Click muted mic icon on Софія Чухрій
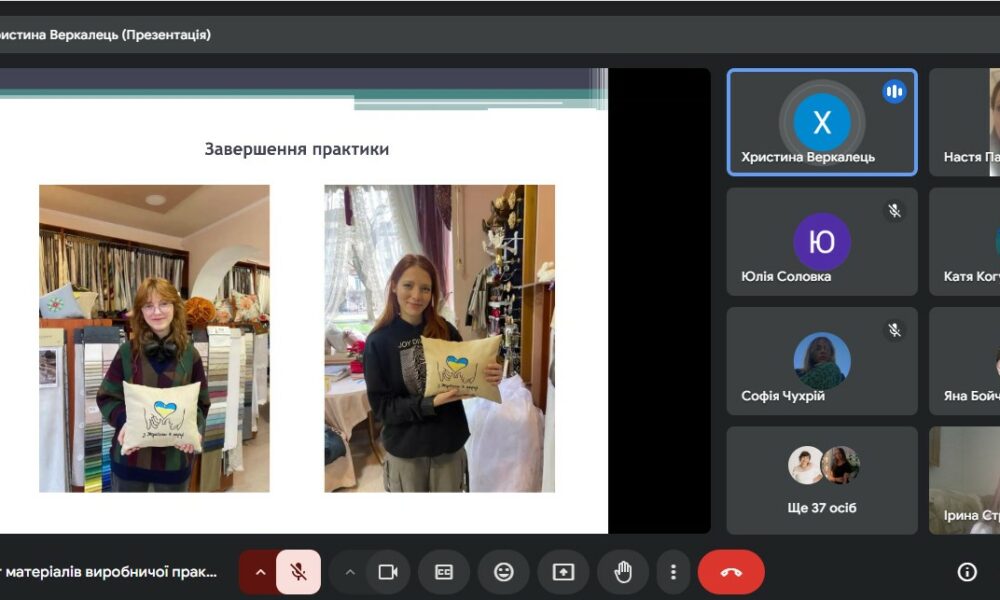Screen dimensions: 1000x600 click(894, 330)
